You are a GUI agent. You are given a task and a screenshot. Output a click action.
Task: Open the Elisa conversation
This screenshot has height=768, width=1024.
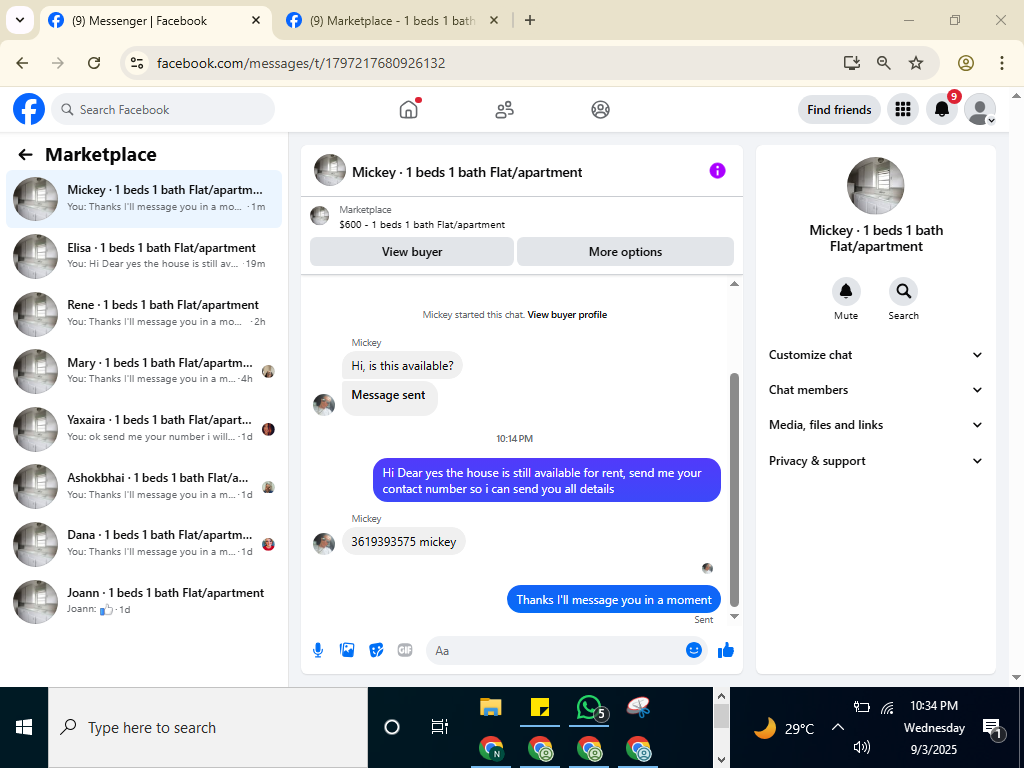tap(144, 256)
